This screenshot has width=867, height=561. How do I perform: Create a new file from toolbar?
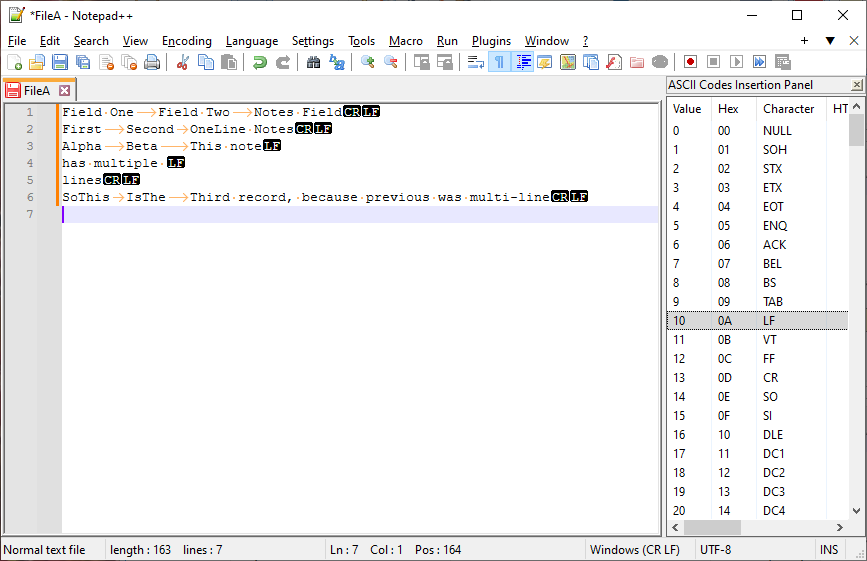click(x=14, y=62)
